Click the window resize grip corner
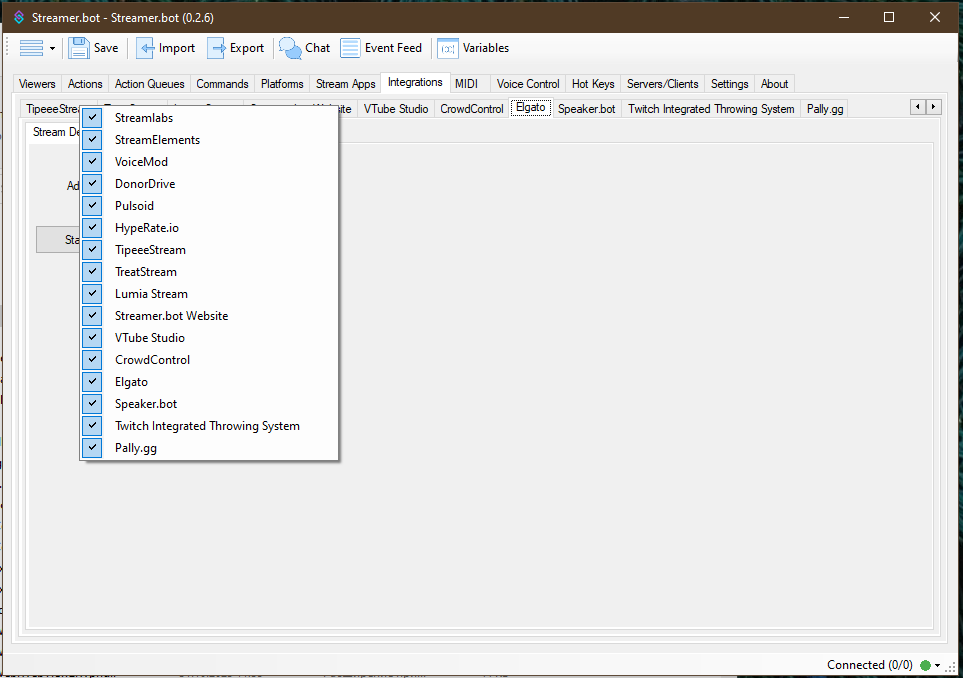Viewport: 963px width, 678px height. click(x=952, y=667)
